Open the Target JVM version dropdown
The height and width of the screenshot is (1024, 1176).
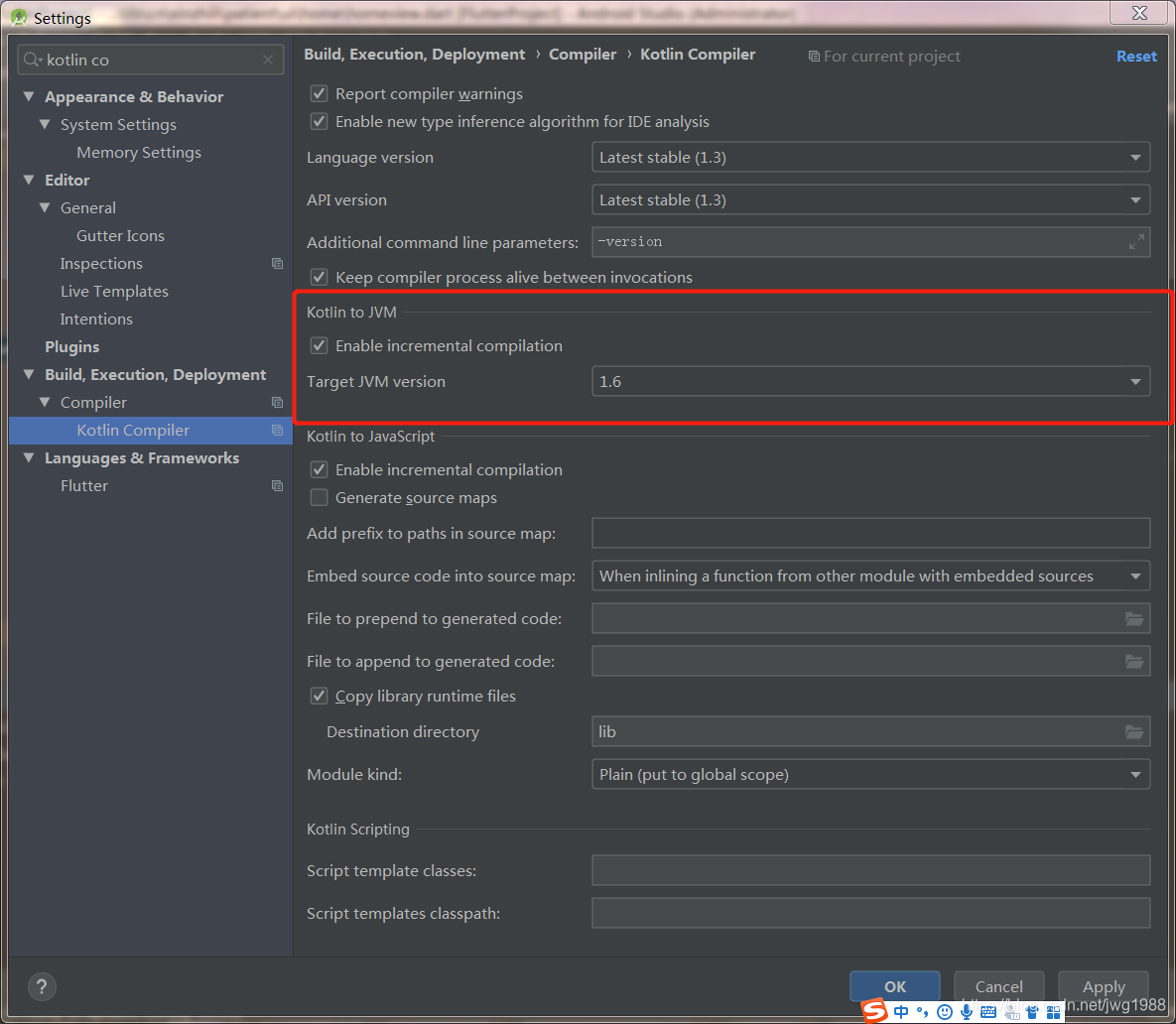tap(870, 382)
